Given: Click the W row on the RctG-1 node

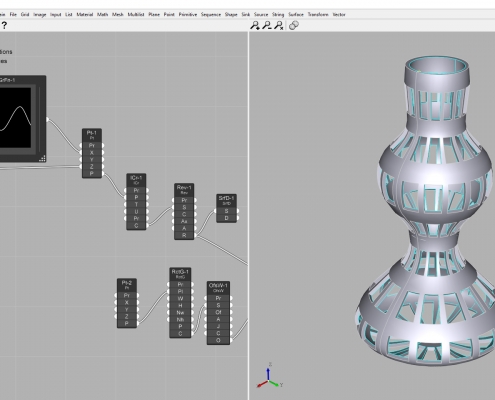Looking at the screenshot, I should (x=180, y=298).
